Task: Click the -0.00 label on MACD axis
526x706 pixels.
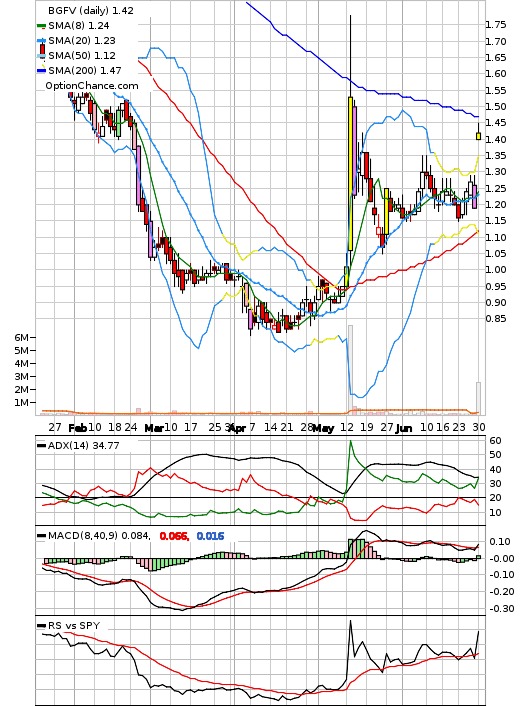Action: tap(502, 559)
